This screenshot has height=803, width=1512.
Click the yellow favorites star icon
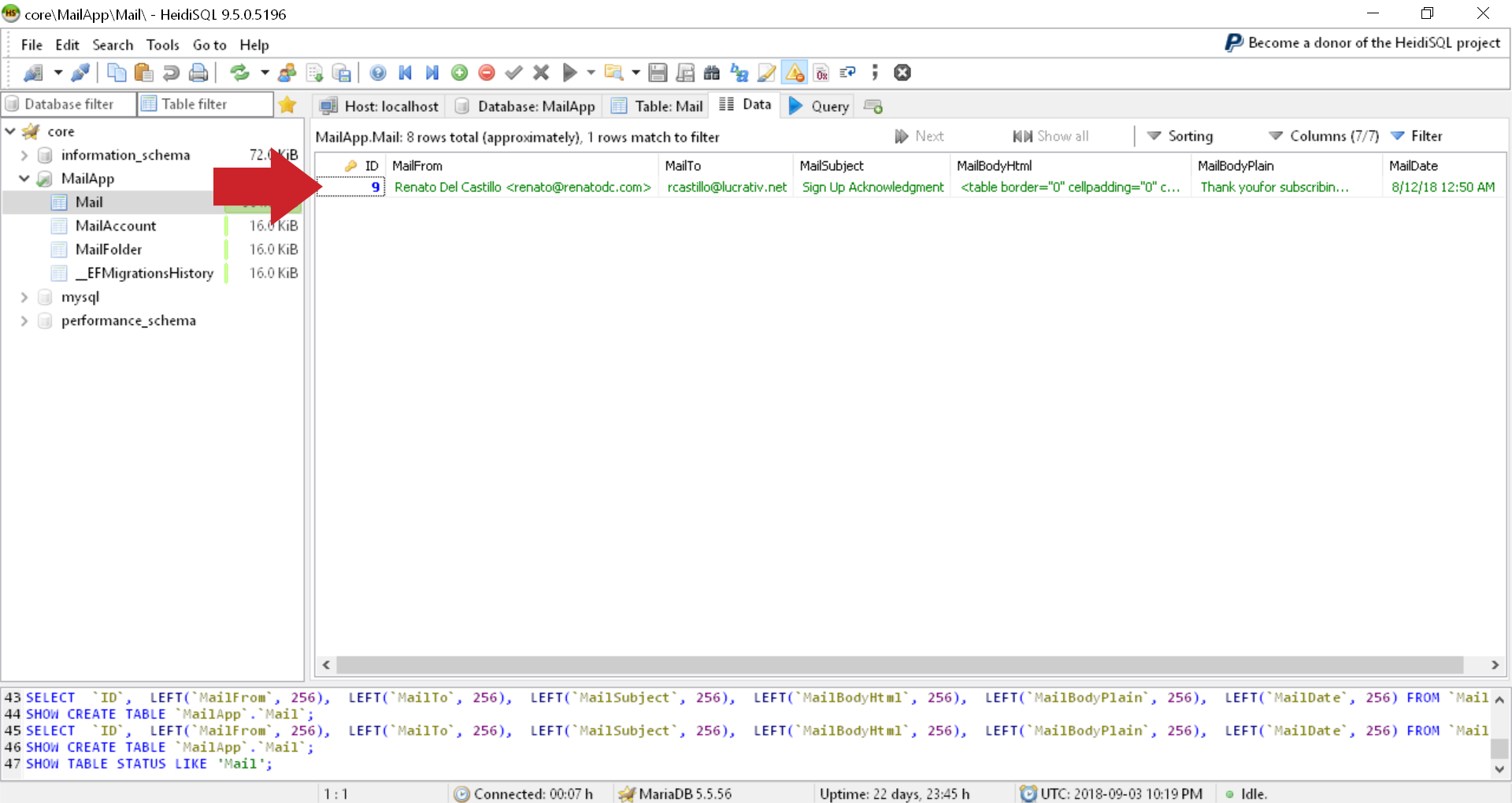[x=287, y=105]
